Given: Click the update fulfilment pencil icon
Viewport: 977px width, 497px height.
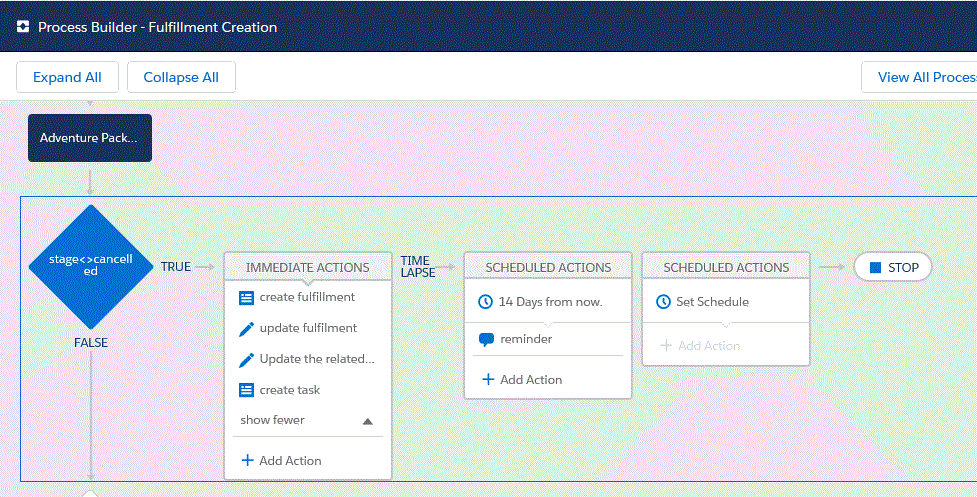Looking at the screenshot, I should click(x=247, y=328).
